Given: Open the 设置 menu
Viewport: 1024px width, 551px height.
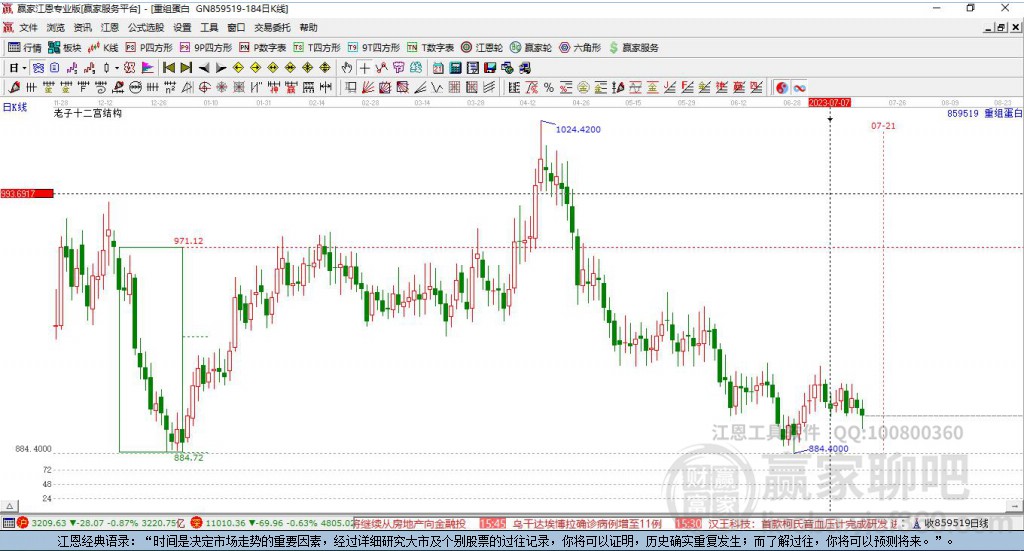Looking at the screenshot, I should (x=182, y=27).
